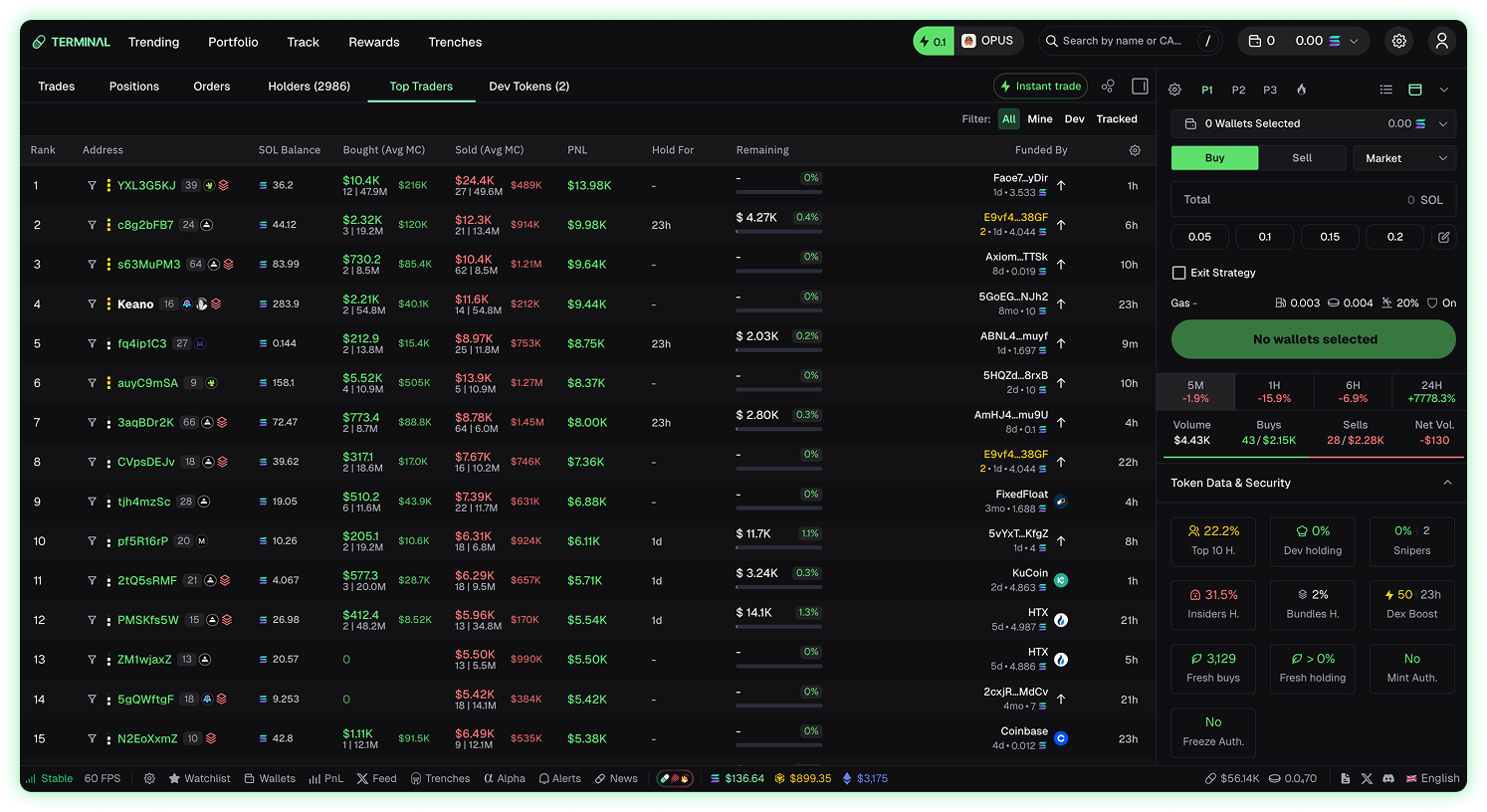This screenshot has width=1487, height=812.
Task: Set filter to Tracked
Action: pyautogui.click(x=1116, y=118)
